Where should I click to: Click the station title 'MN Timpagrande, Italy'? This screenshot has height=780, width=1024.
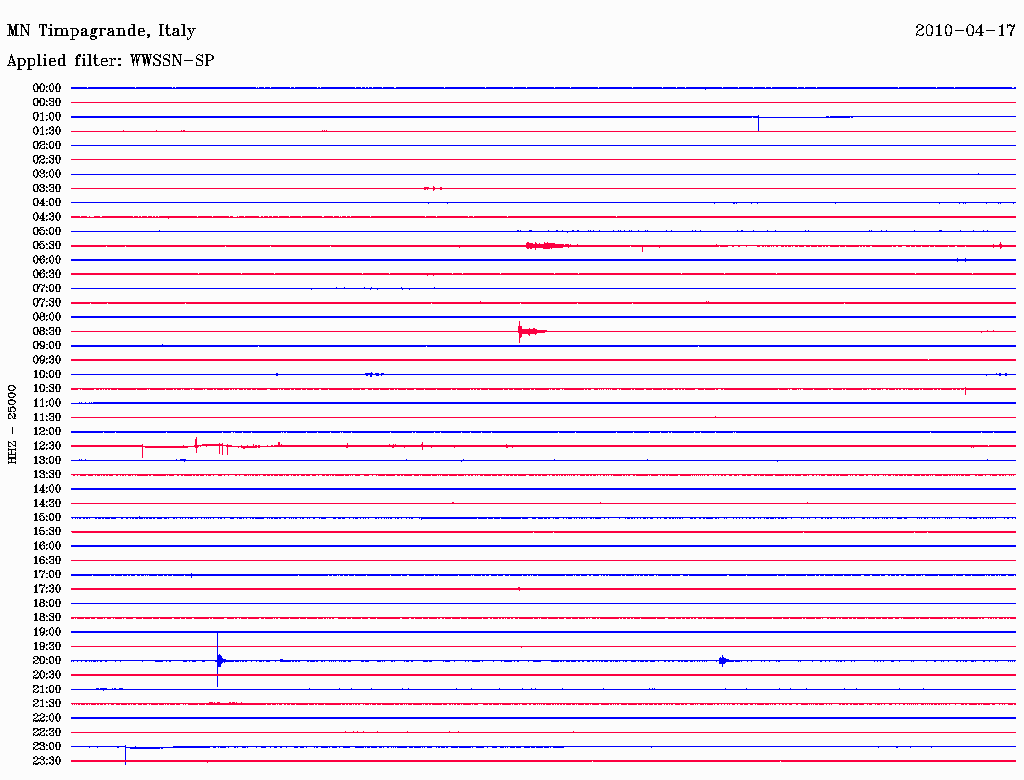pyautogui.click(x=101, y=31)
